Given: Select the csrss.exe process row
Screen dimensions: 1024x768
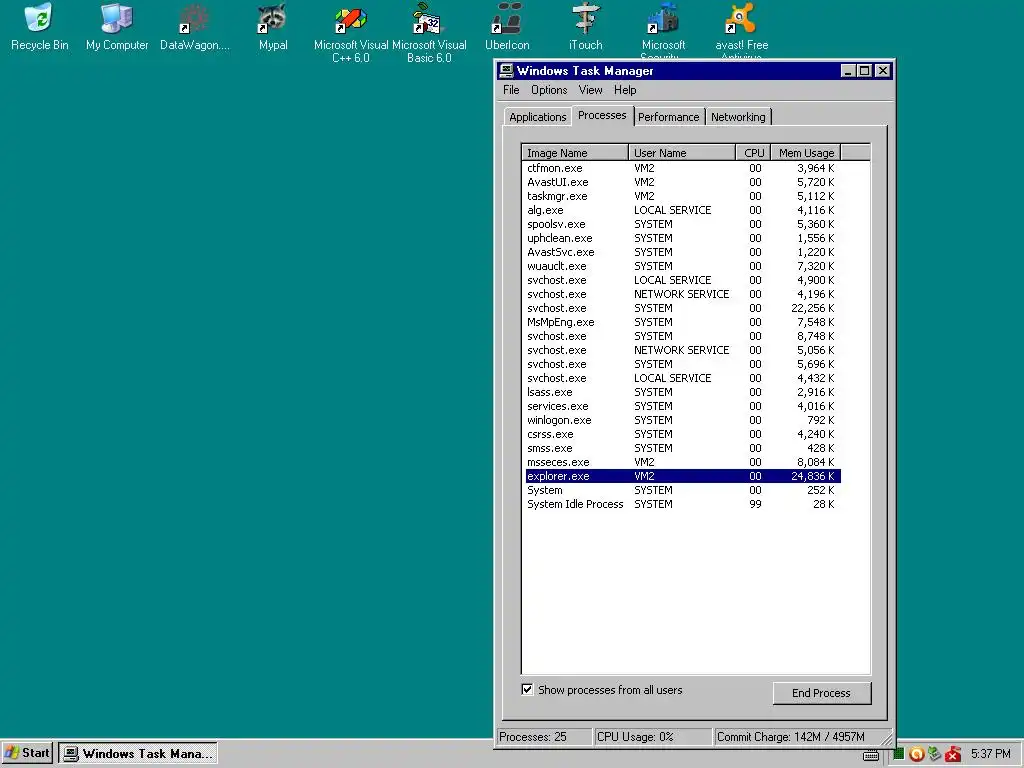Looking at the screenshot, I should [x=682, y=434].
